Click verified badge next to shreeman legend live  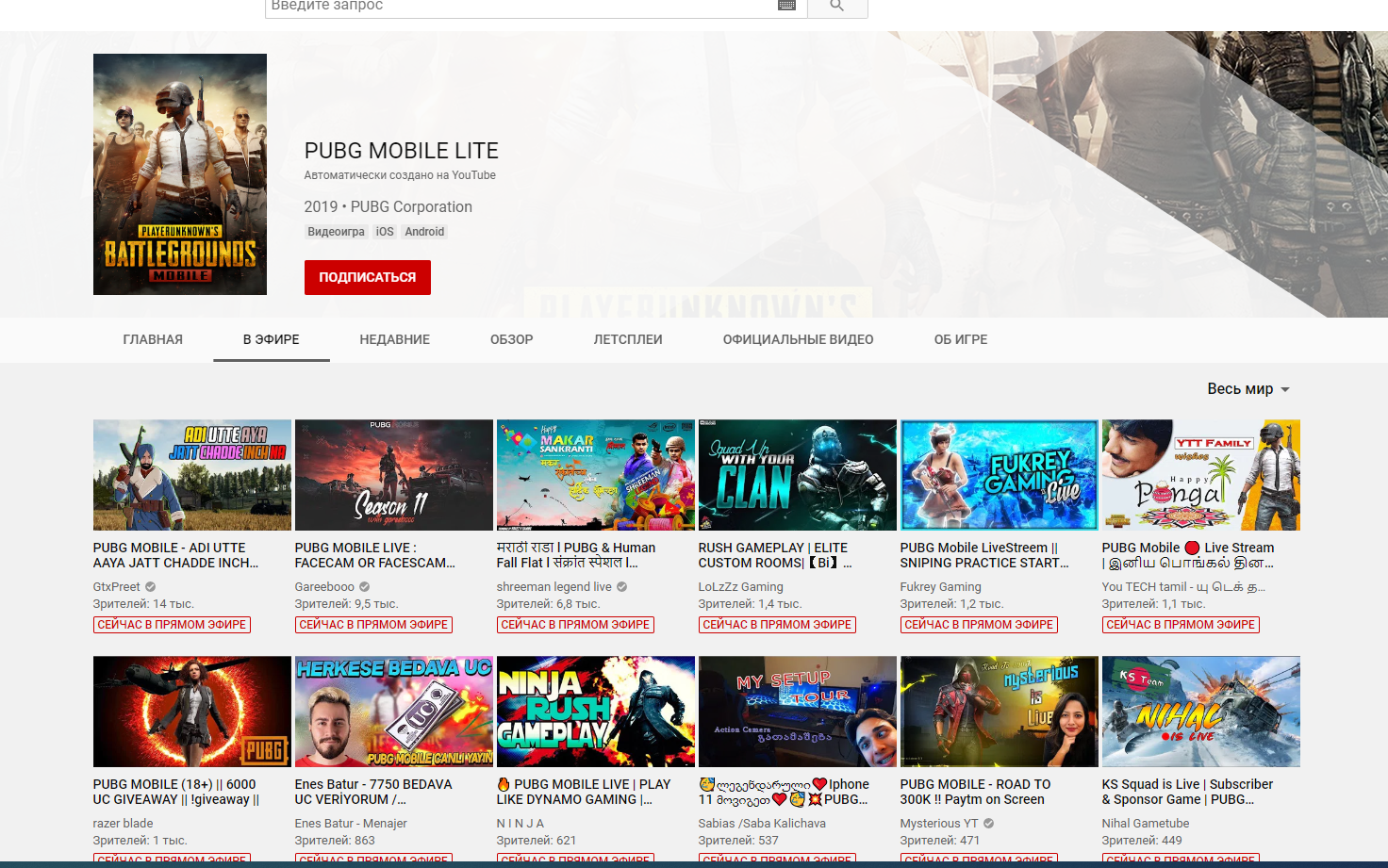click(x=622, y=586)
